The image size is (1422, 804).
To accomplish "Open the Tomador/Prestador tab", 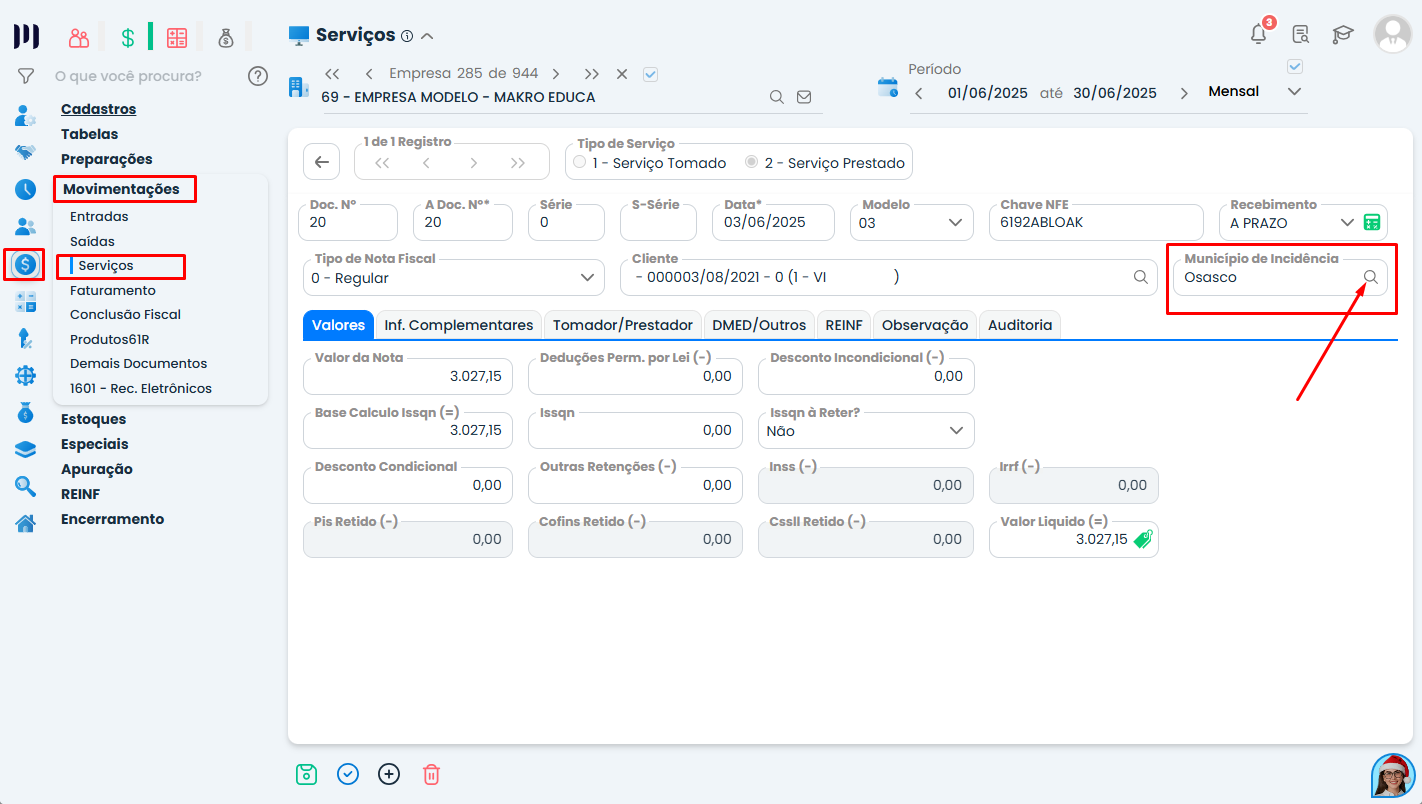I will click(x=622, y=325).
